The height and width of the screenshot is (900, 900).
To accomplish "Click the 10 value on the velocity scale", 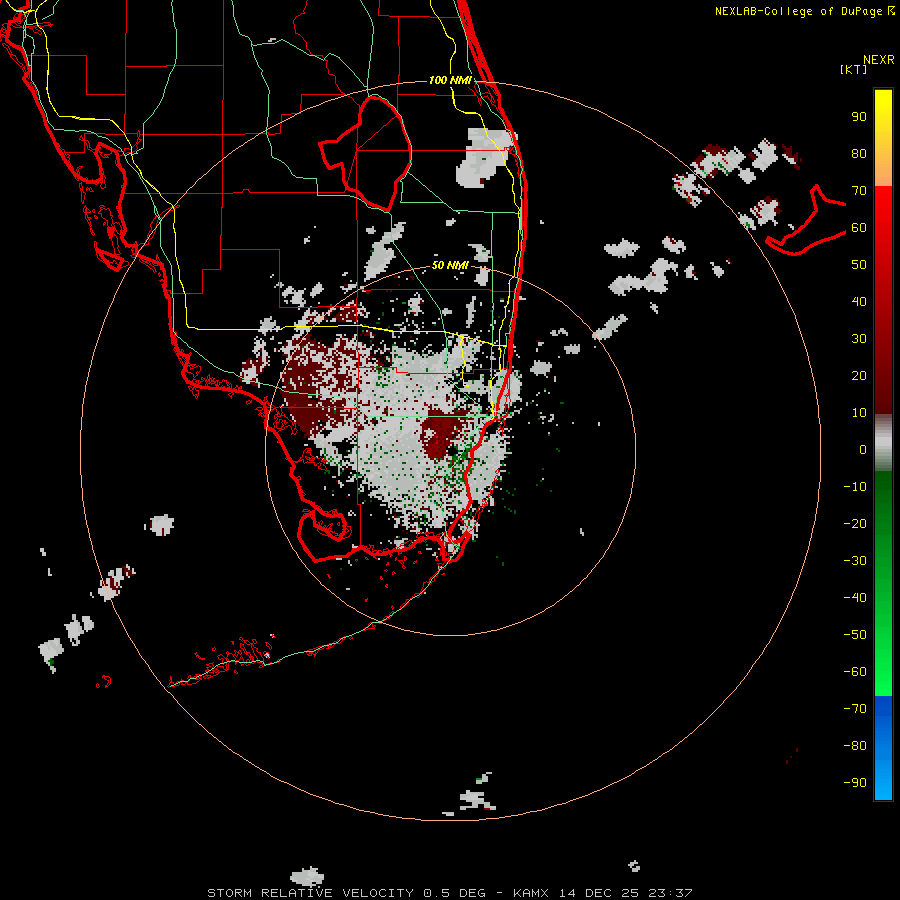I will tap(859, 413).
